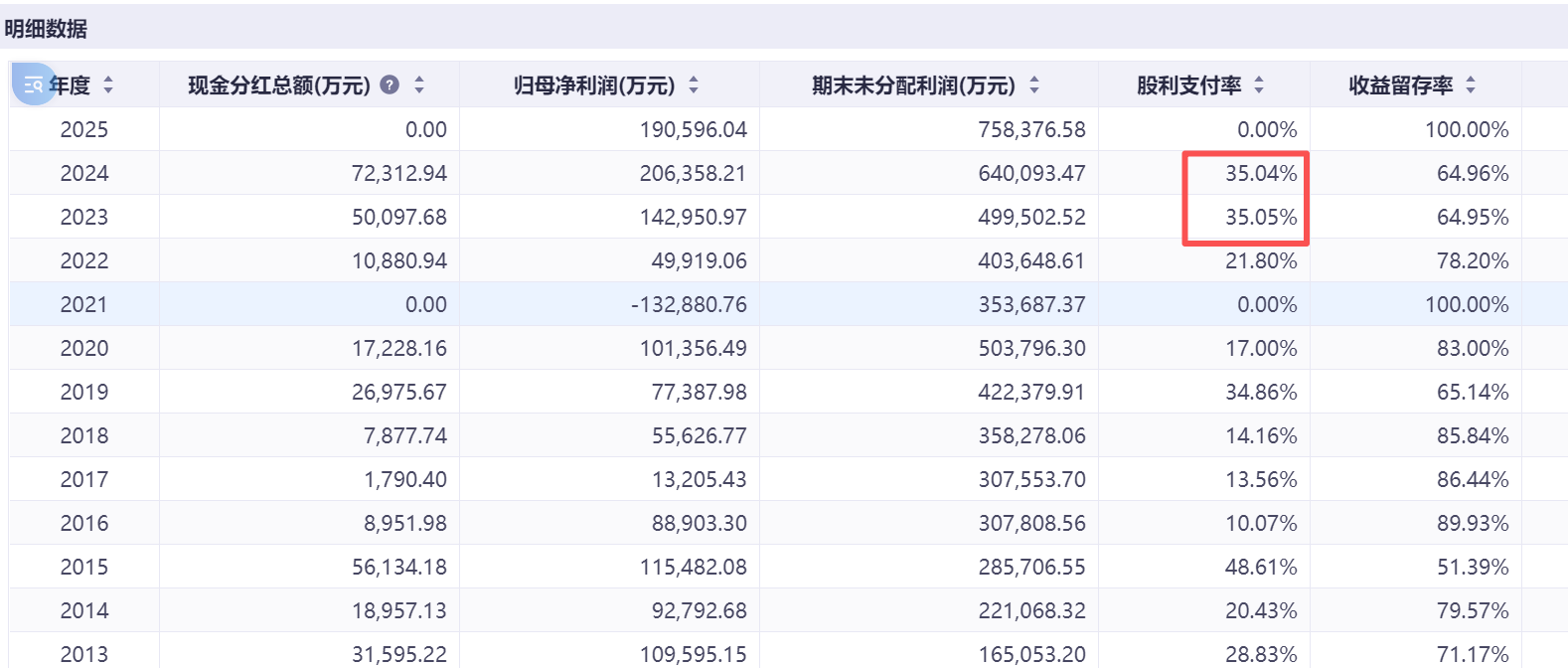This screenshot has width=1568, height=668.
Task: Sort by 年度 using its sort arrows
Action: [x=108, y=85]
